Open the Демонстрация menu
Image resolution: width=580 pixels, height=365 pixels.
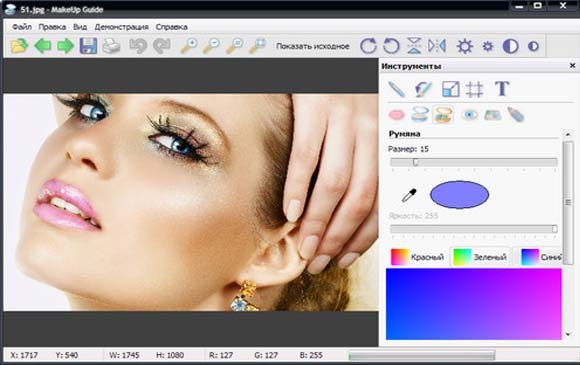[x=122, y=27]
